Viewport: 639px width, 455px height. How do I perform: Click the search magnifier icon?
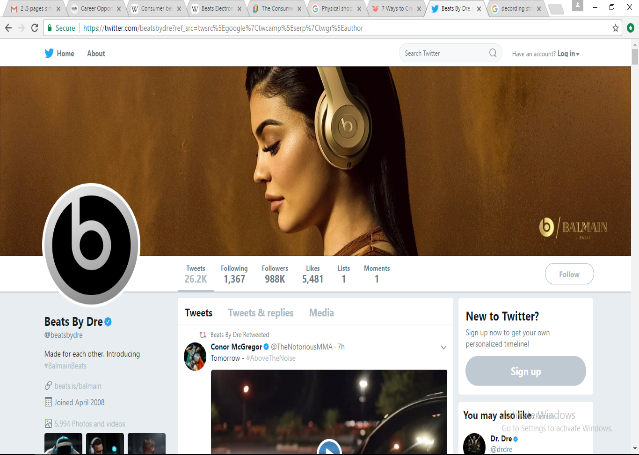(x=493, y=53)
